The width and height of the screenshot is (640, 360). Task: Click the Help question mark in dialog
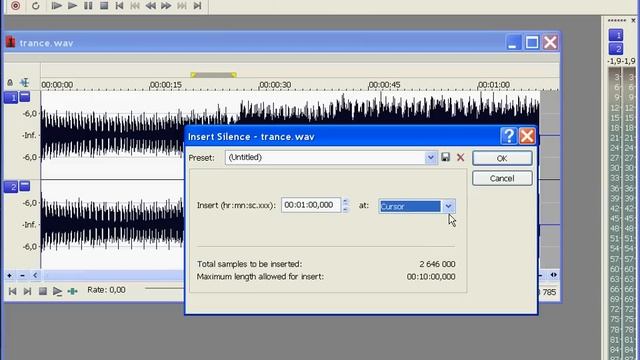(x=509, y=136)
